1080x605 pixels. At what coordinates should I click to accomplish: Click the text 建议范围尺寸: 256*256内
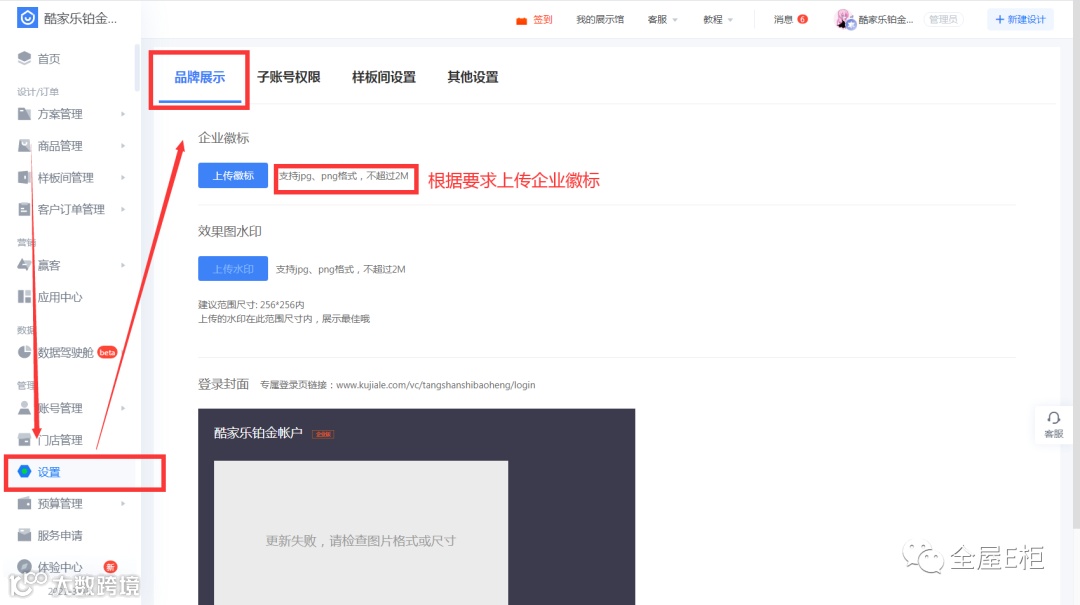pyautogui.click(x=251, y=305)
